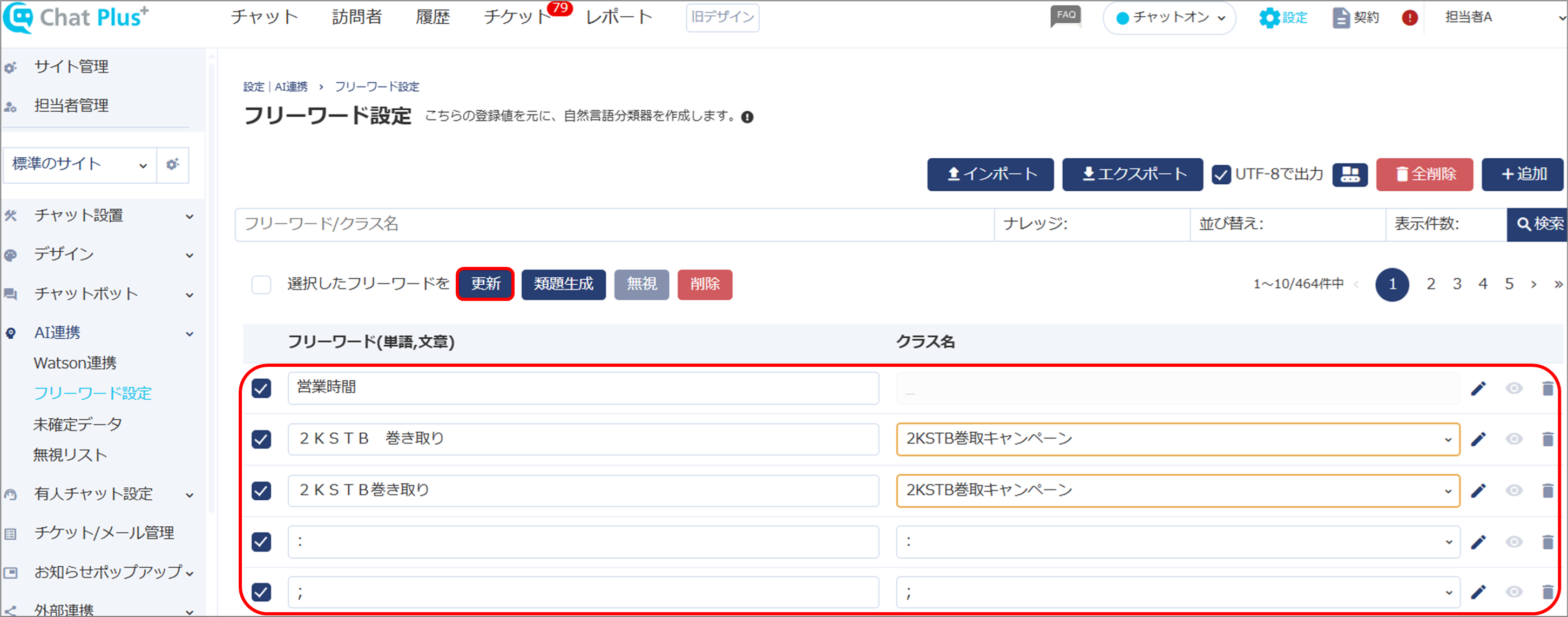1568x617 pixels.
Task: Open the 標準のサイト site selector
Action: (80, 164)
